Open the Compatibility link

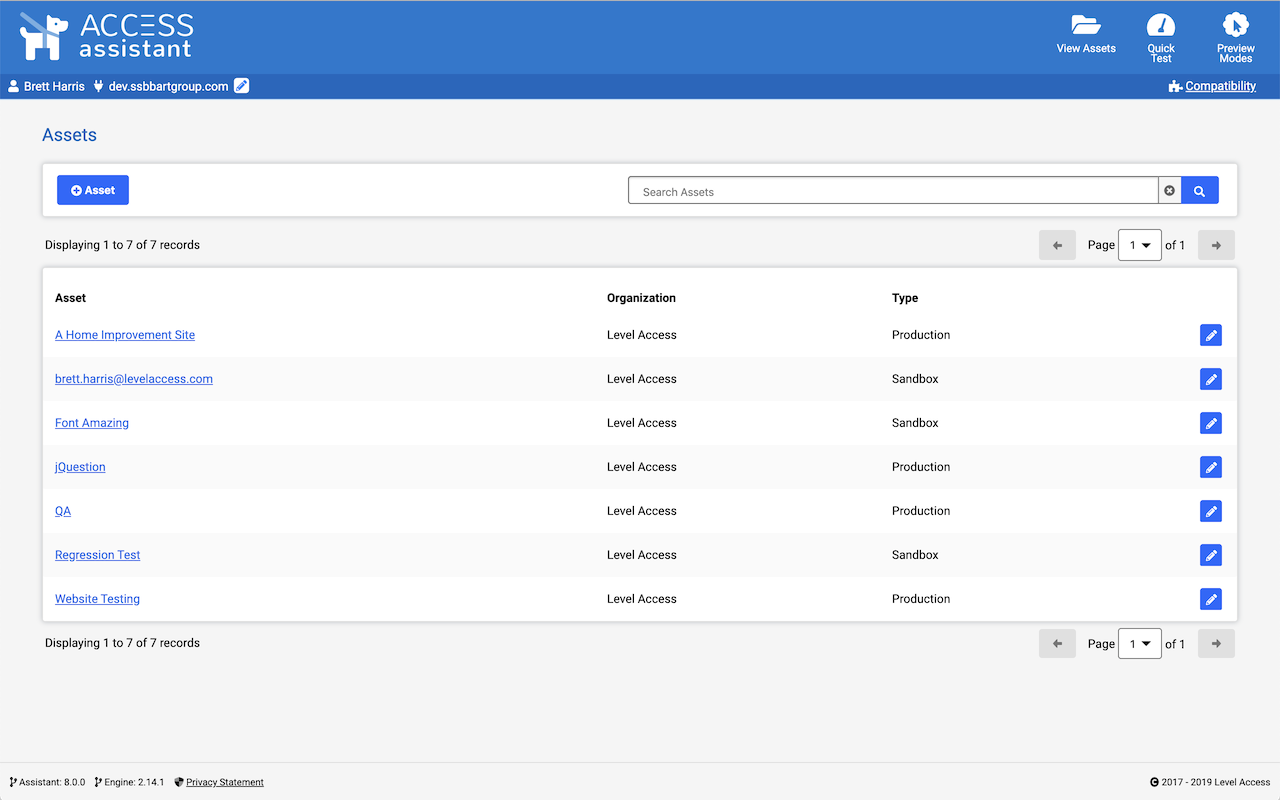pos(1220,86)
